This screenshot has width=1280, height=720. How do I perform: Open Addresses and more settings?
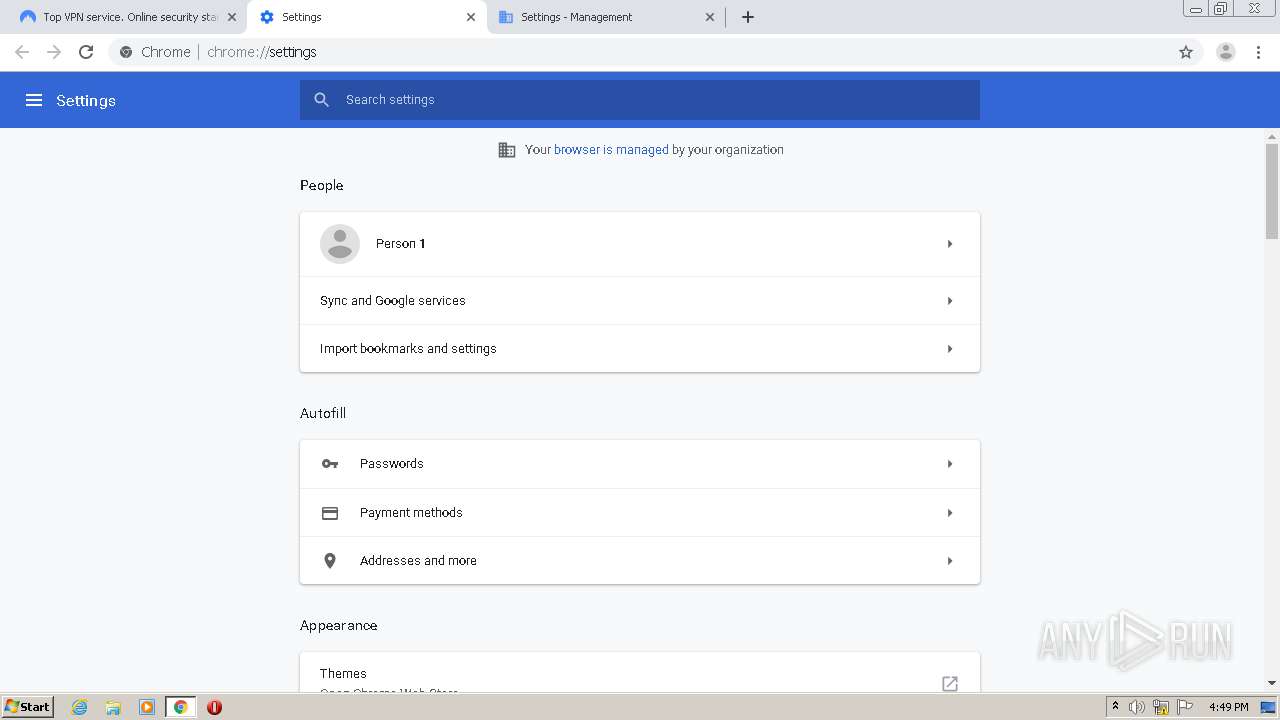(640, 561)
